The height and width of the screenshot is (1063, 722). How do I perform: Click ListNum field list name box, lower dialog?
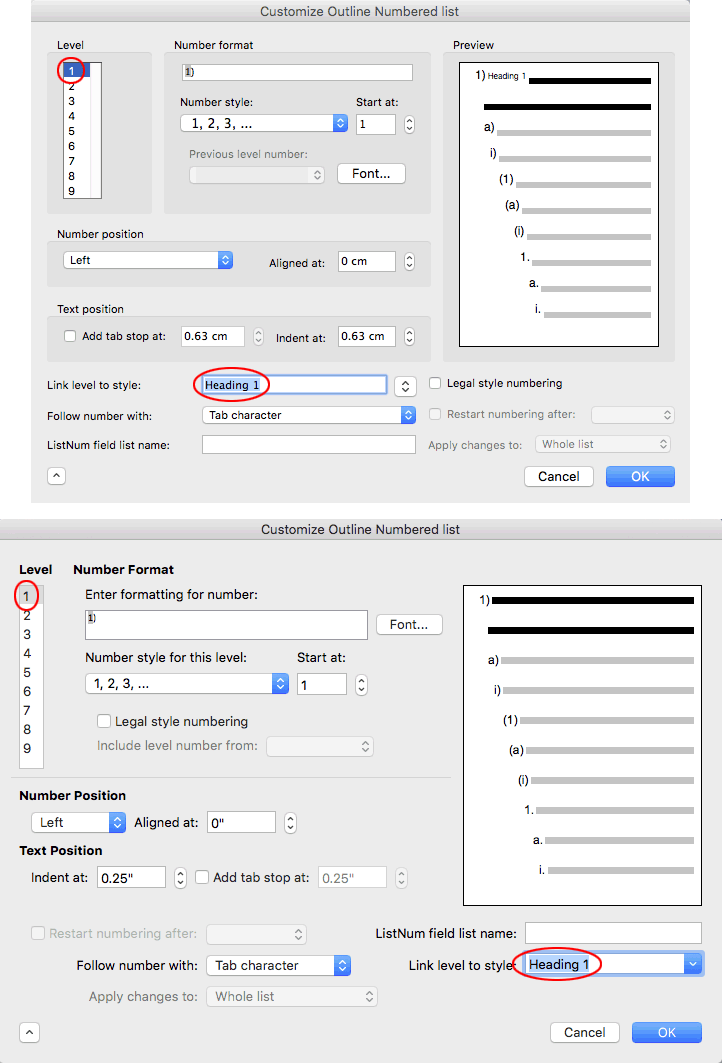click(x=614, y=933)
